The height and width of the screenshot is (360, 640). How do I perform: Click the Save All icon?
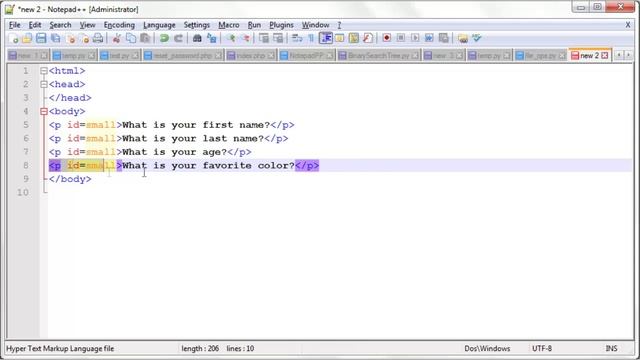pos(55,38)
